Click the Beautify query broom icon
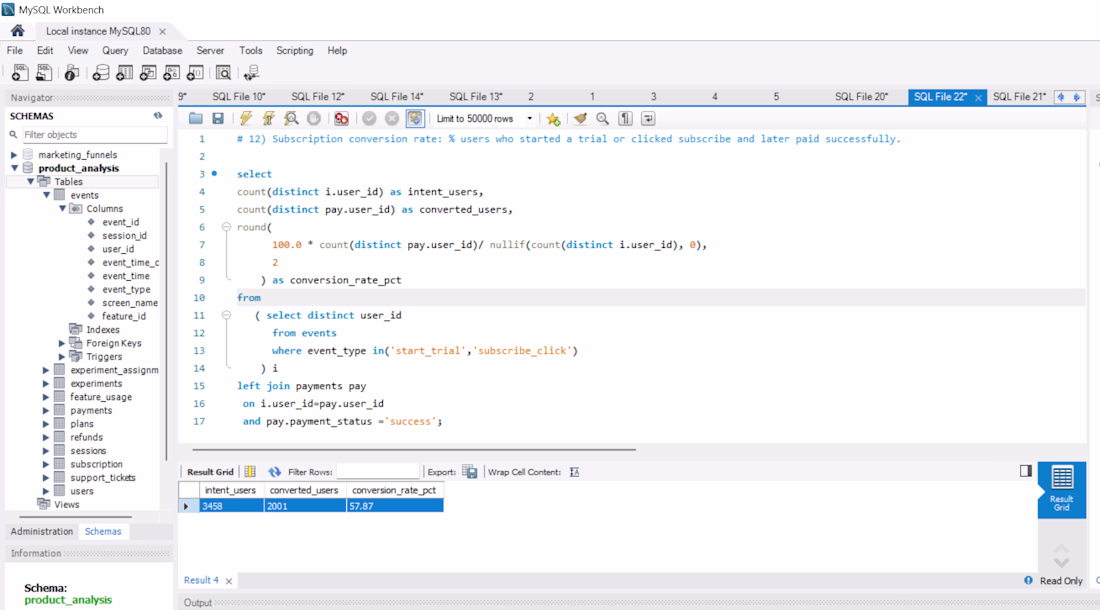The width and height of the screenshot is (1100, 610). tap(580, 119)
